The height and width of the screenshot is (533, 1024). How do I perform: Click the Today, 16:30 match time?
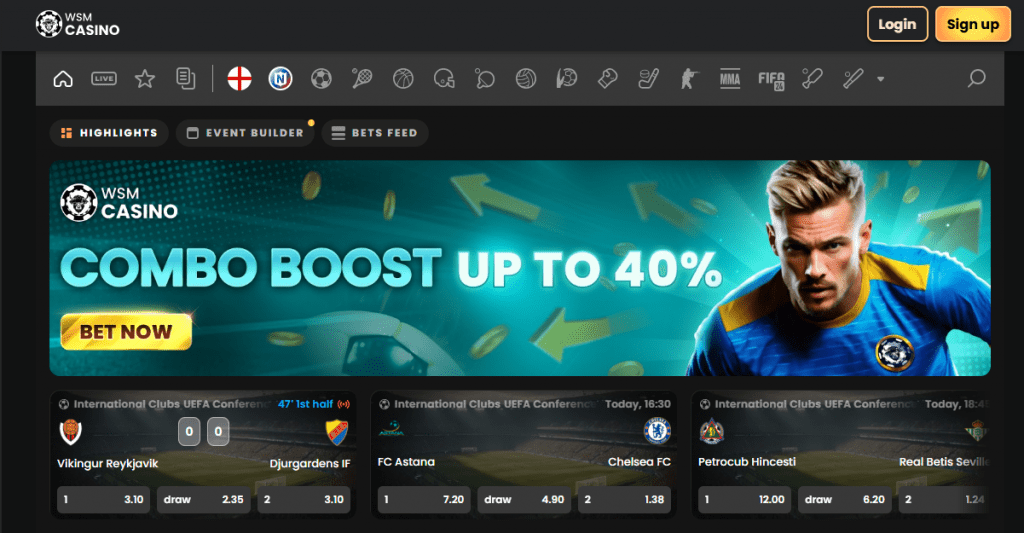click(638, 404)
